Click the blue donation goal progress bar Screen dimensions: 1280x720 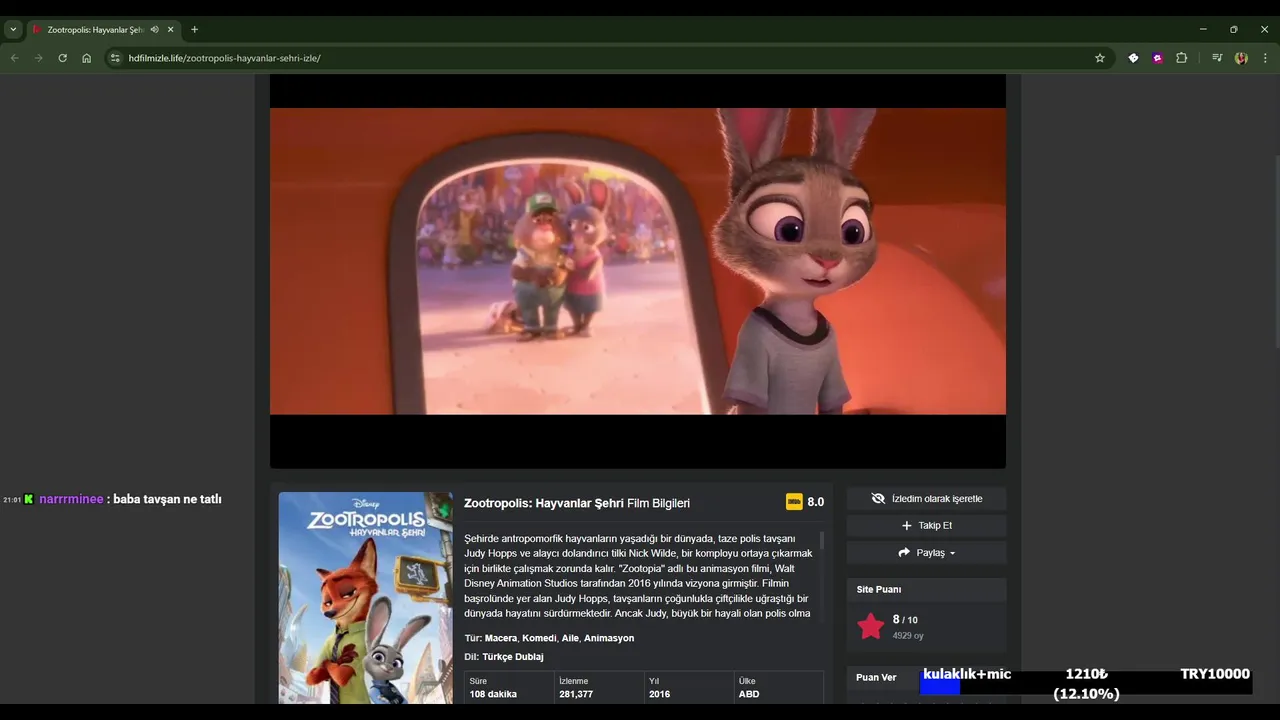pyautogui.click(x=940, y=687)
